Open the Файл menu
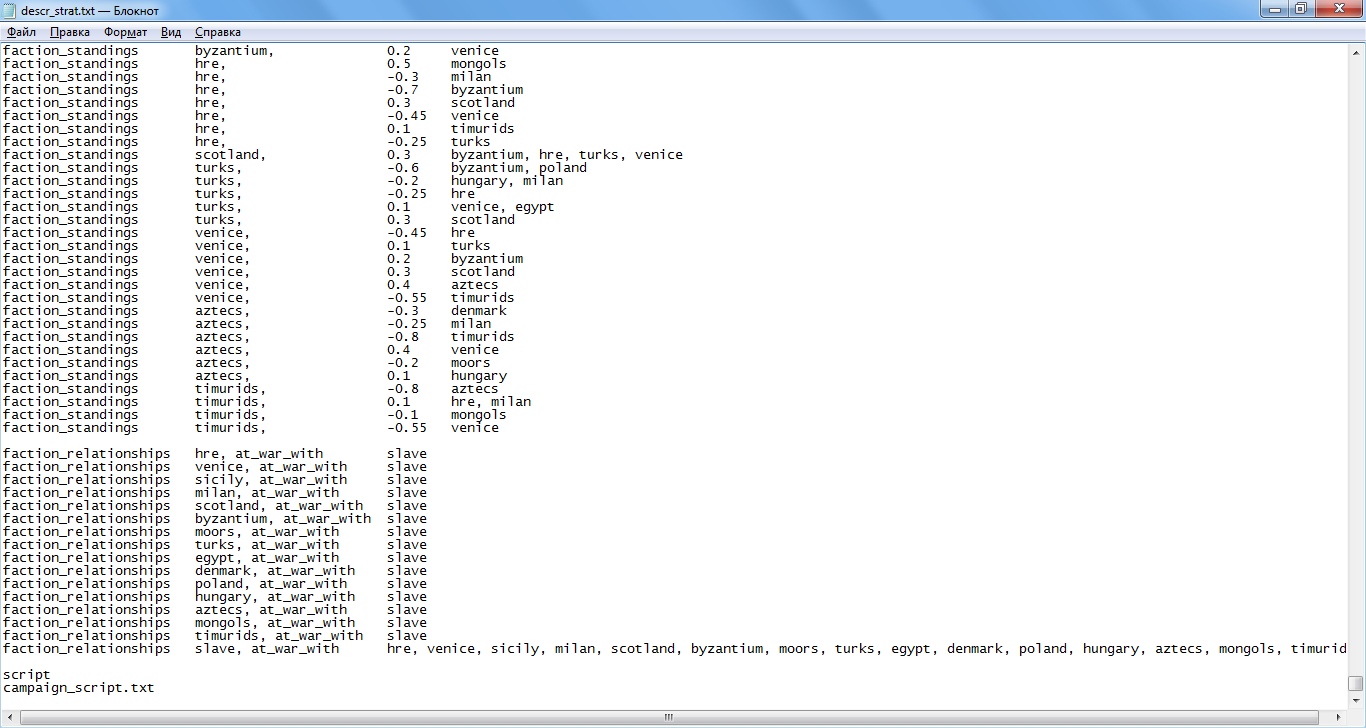 pos(21,32)
